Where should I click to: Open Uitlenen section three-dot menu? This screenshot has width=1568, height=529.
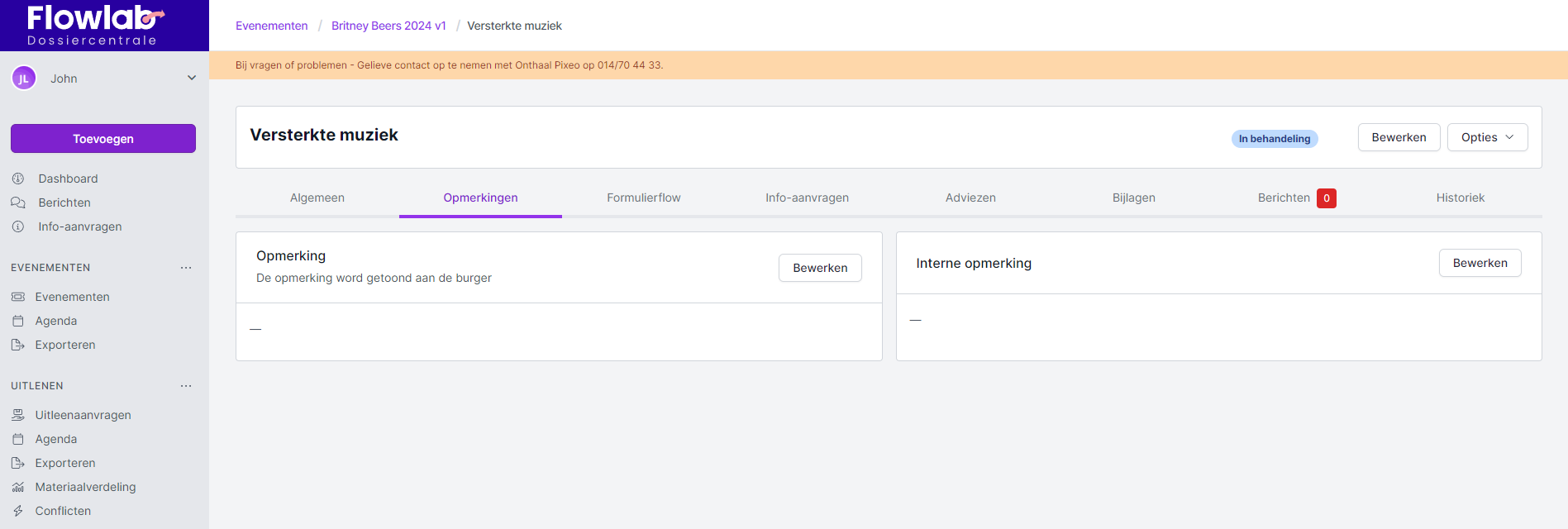186,386
